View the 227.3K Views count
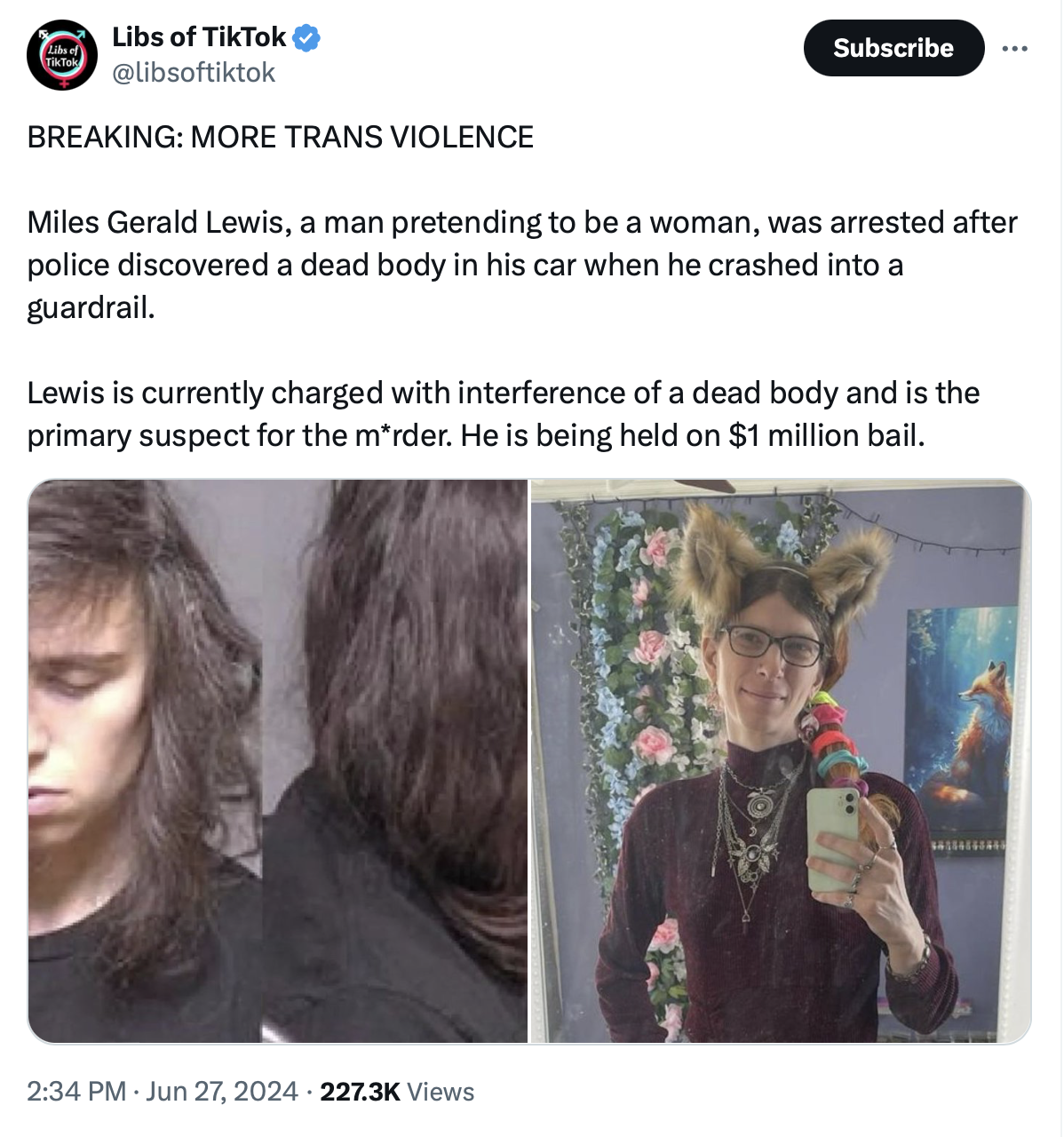1064x1137 pixels. coord(397,1091)
